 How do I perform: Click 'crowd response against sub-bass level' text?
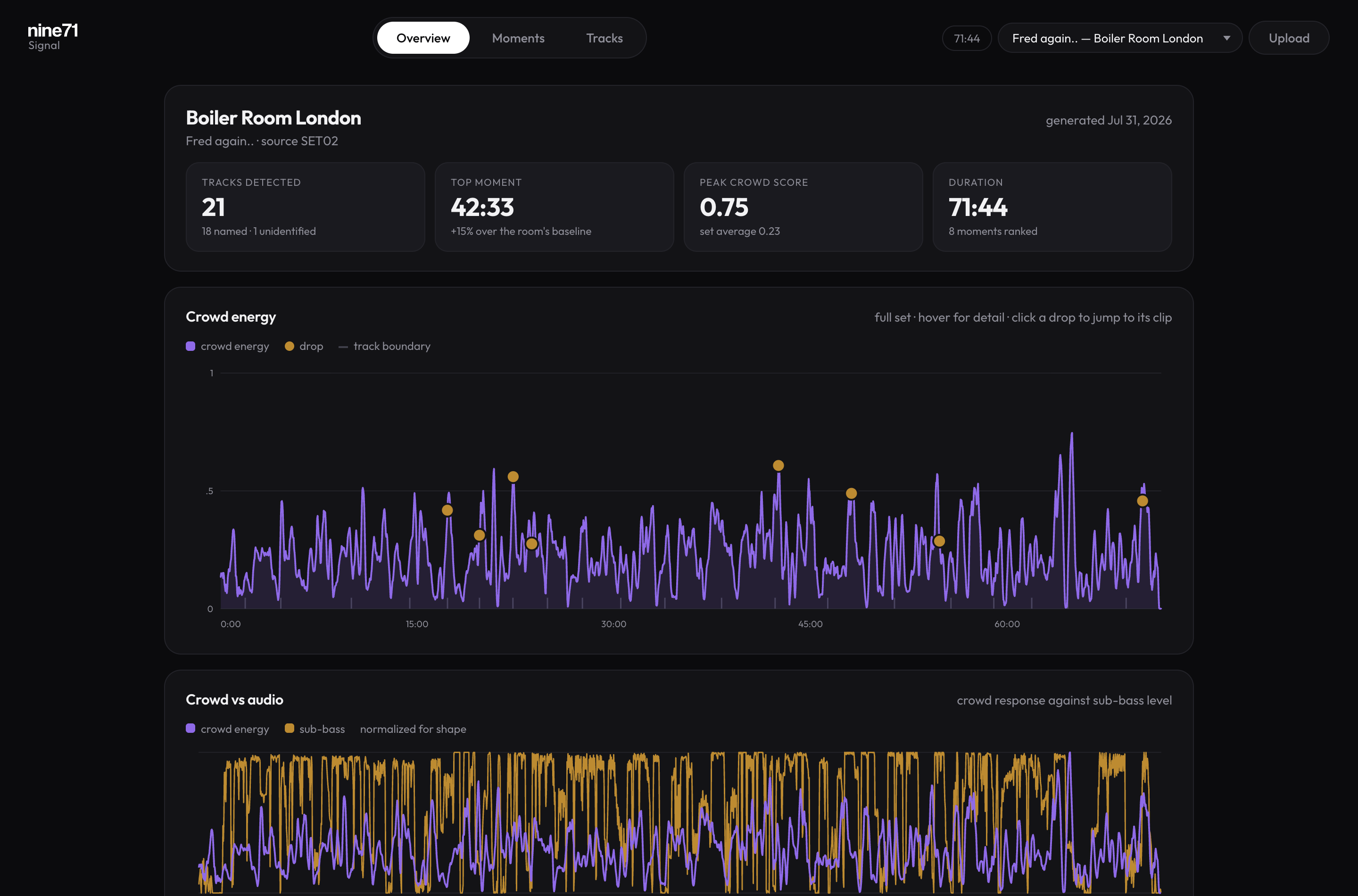[x=1064, y=701]
